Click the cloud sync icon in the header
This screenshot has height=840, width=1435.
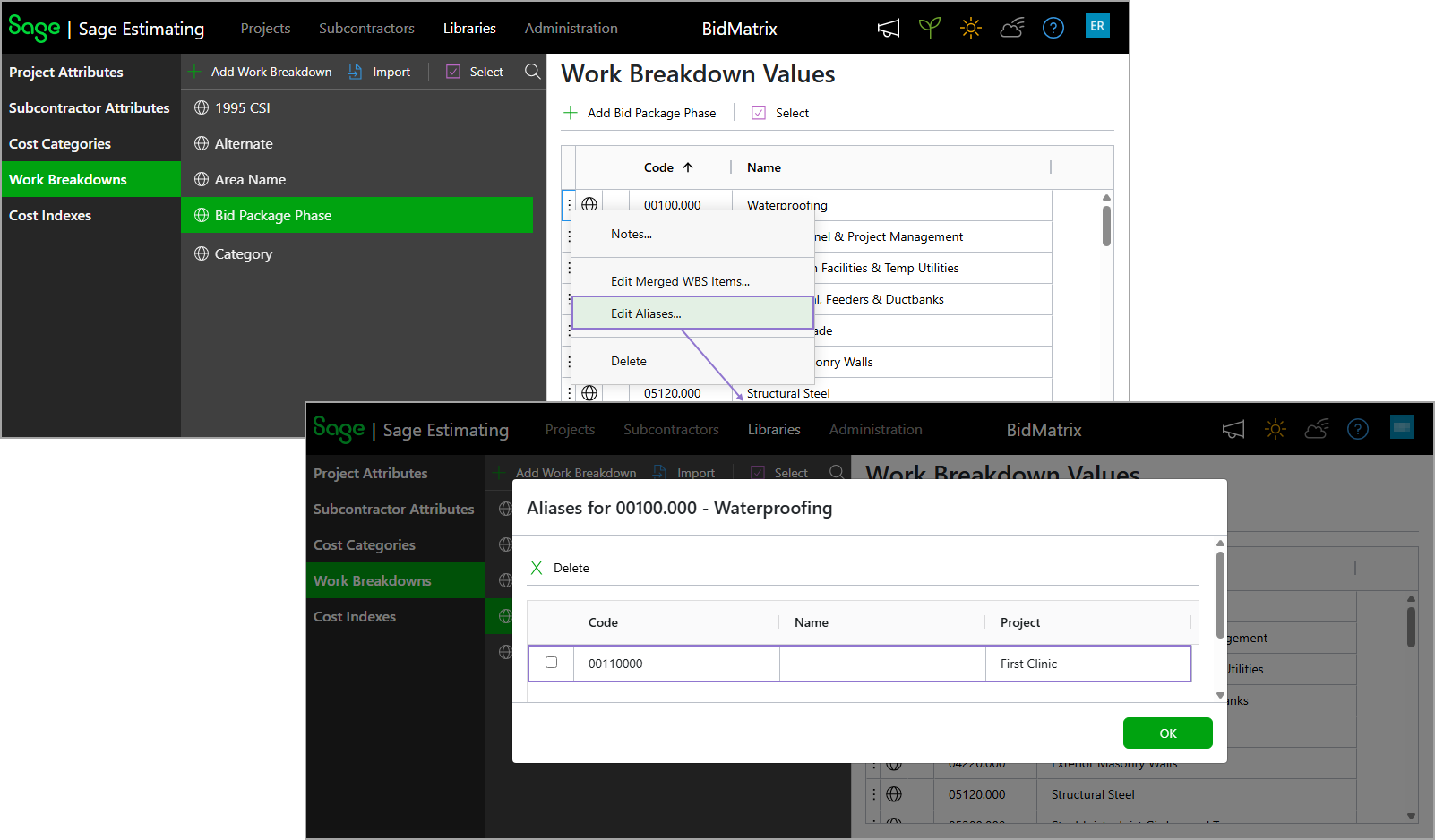(1011, 28)
